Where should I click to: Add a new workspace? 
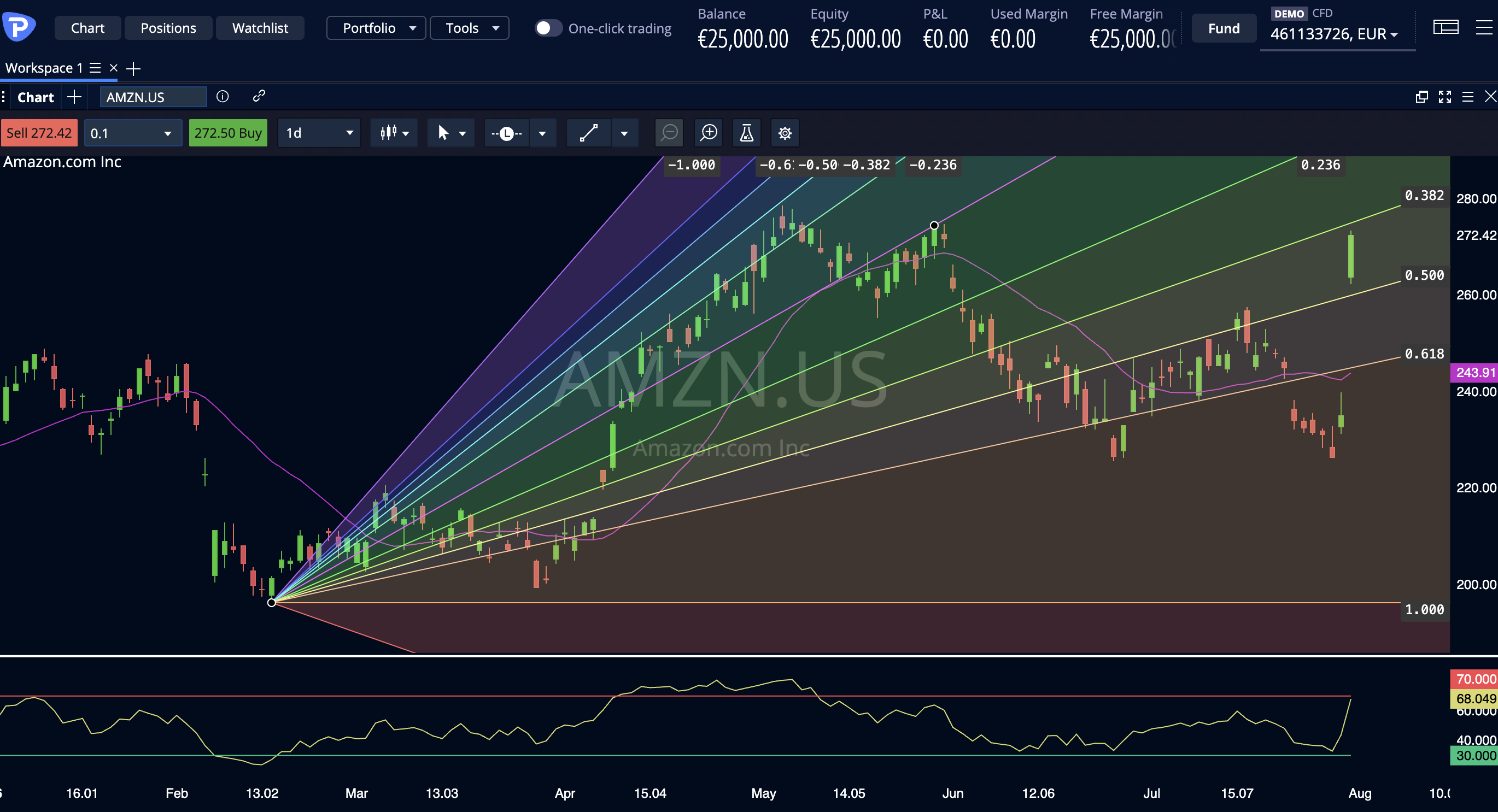pos(133,69)
